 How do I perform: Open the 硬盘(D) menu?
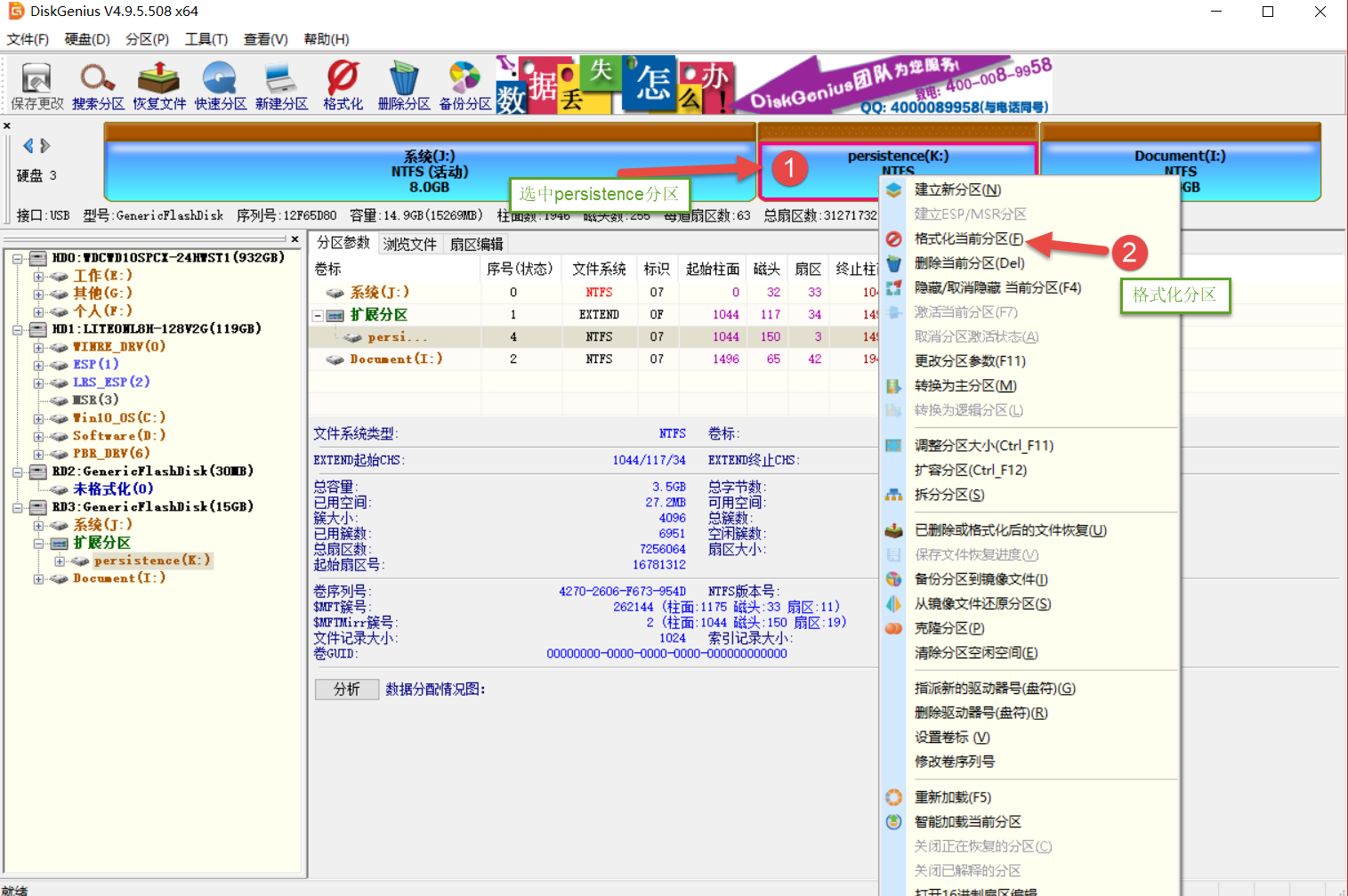(87, 39)
